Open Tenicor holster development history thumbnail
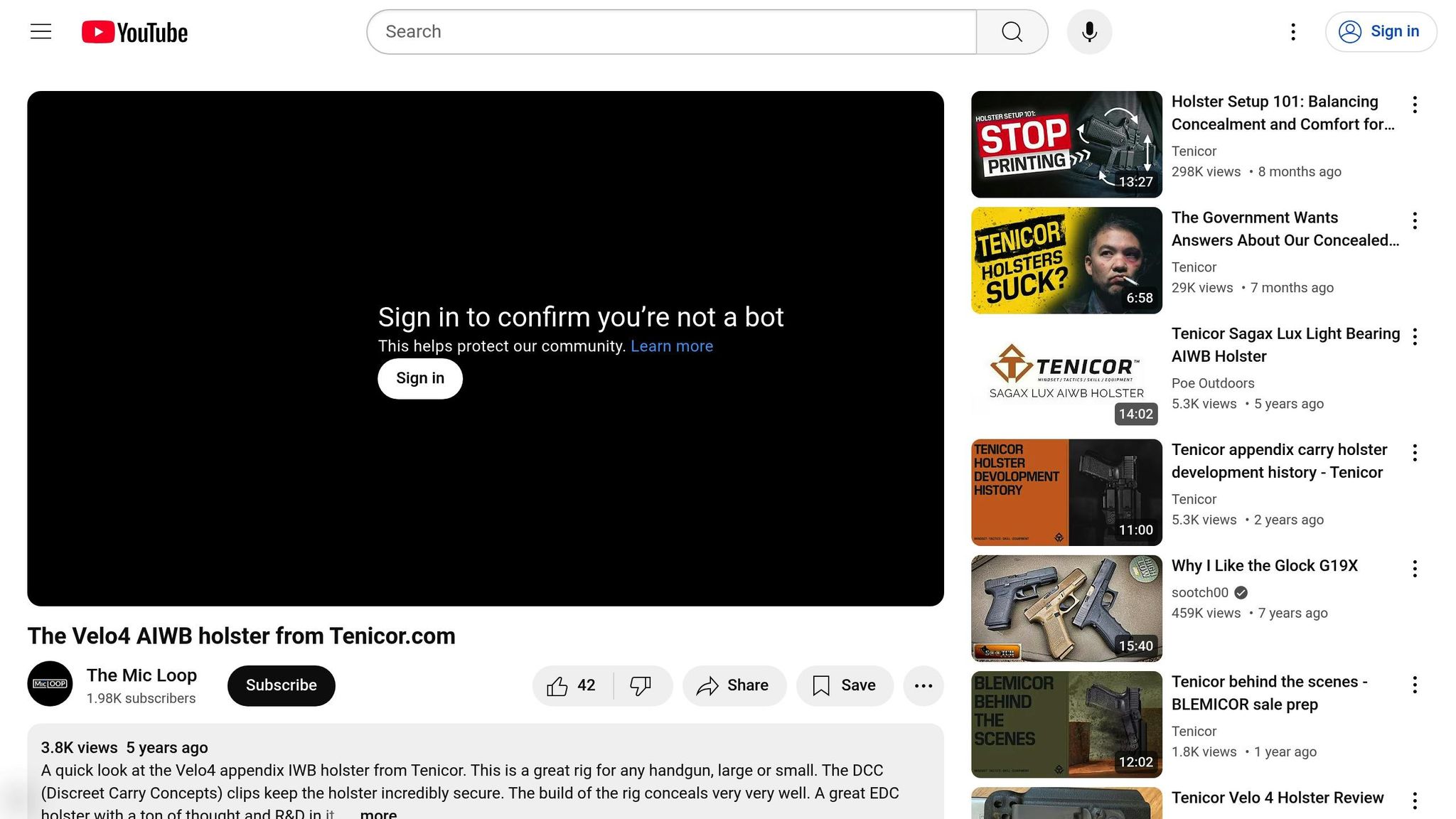This screenshot has height=819, width=1456. click(x=1066, y=492)
